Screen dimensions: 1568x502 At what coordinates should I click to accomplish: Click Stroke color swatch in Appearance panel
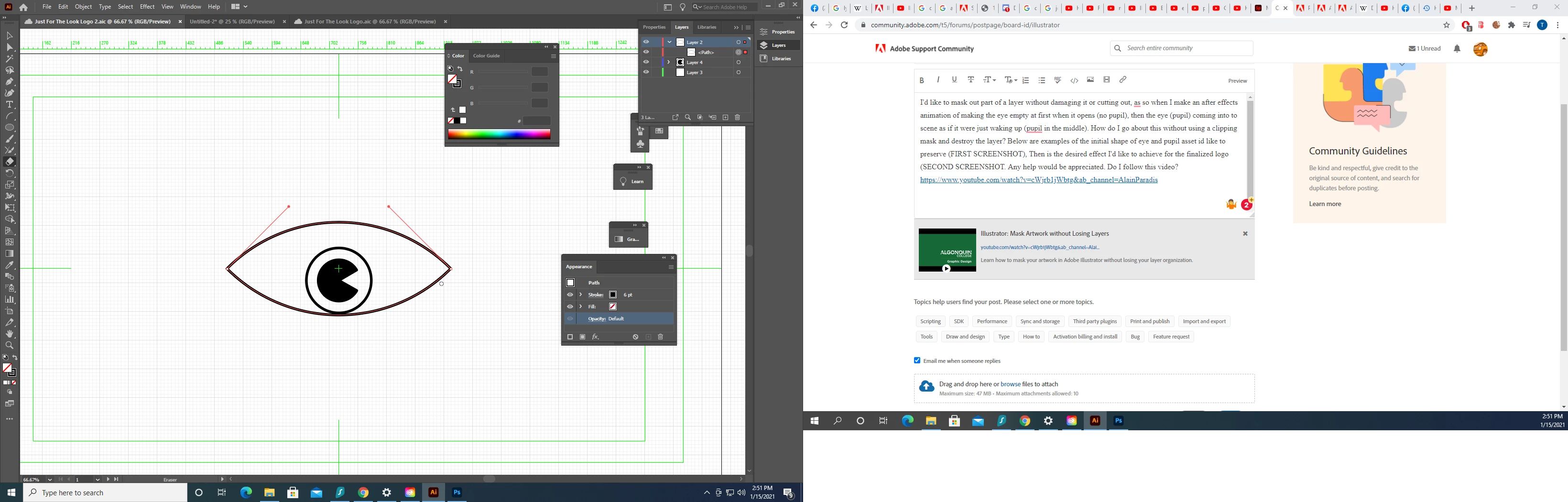pyautogui.click(x=613, y=295)
